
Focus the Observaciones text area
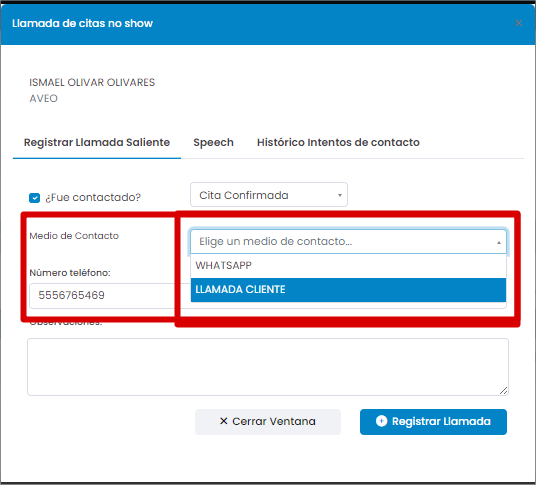pos(268,367)
